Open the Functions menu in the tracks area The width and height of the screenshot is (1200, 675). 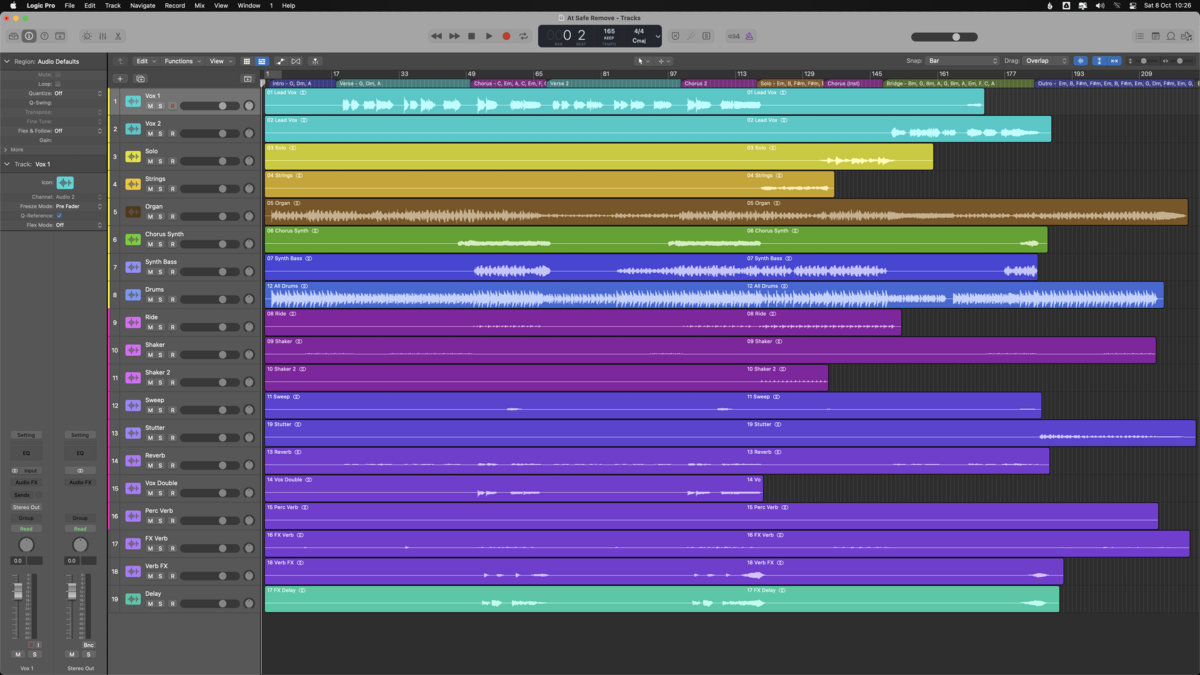182,61
